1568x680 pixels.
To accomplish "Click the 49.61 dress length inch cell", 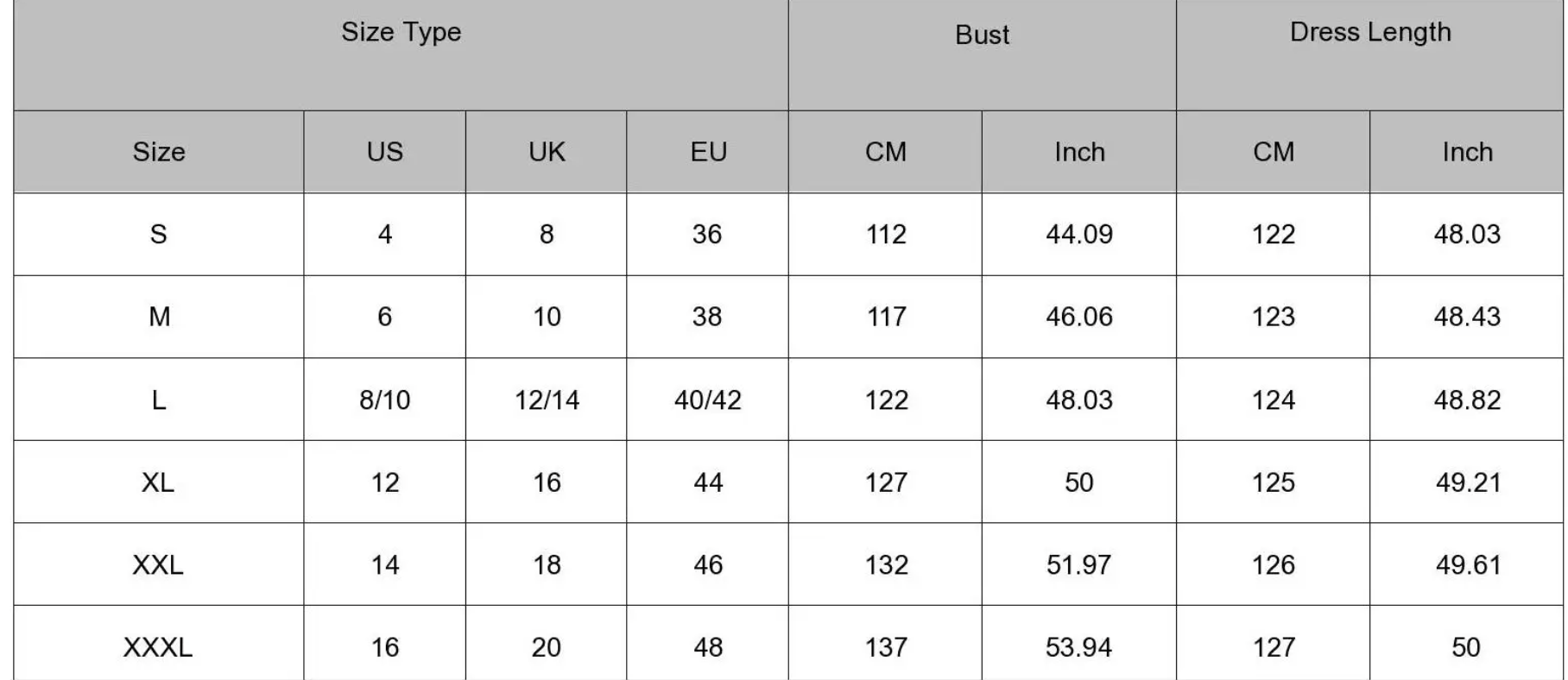I will pos(1467,565).
